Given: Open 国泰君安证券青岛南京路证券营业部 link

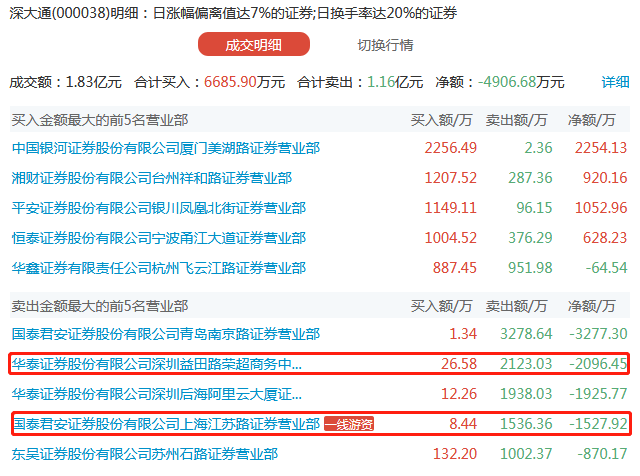Looking at the screenshot, I should 166,334.
